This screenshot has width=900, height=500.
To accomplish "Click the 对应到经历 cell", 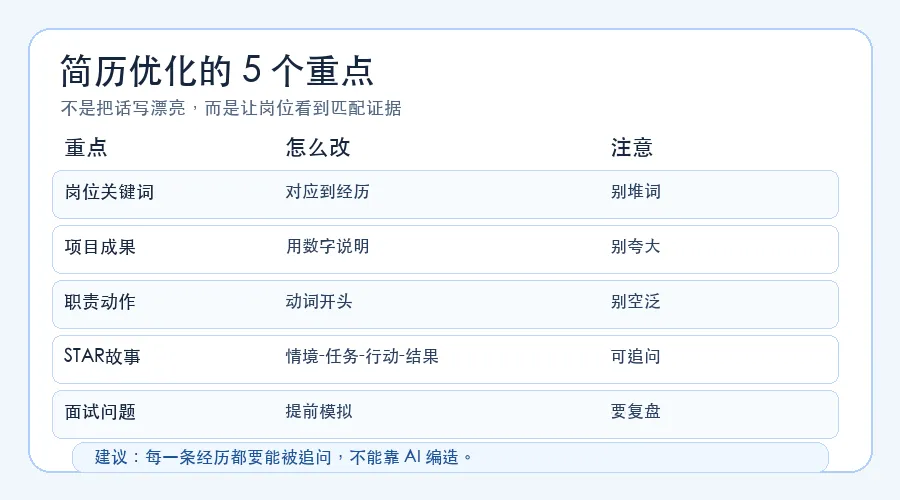I will coord(327,192).
